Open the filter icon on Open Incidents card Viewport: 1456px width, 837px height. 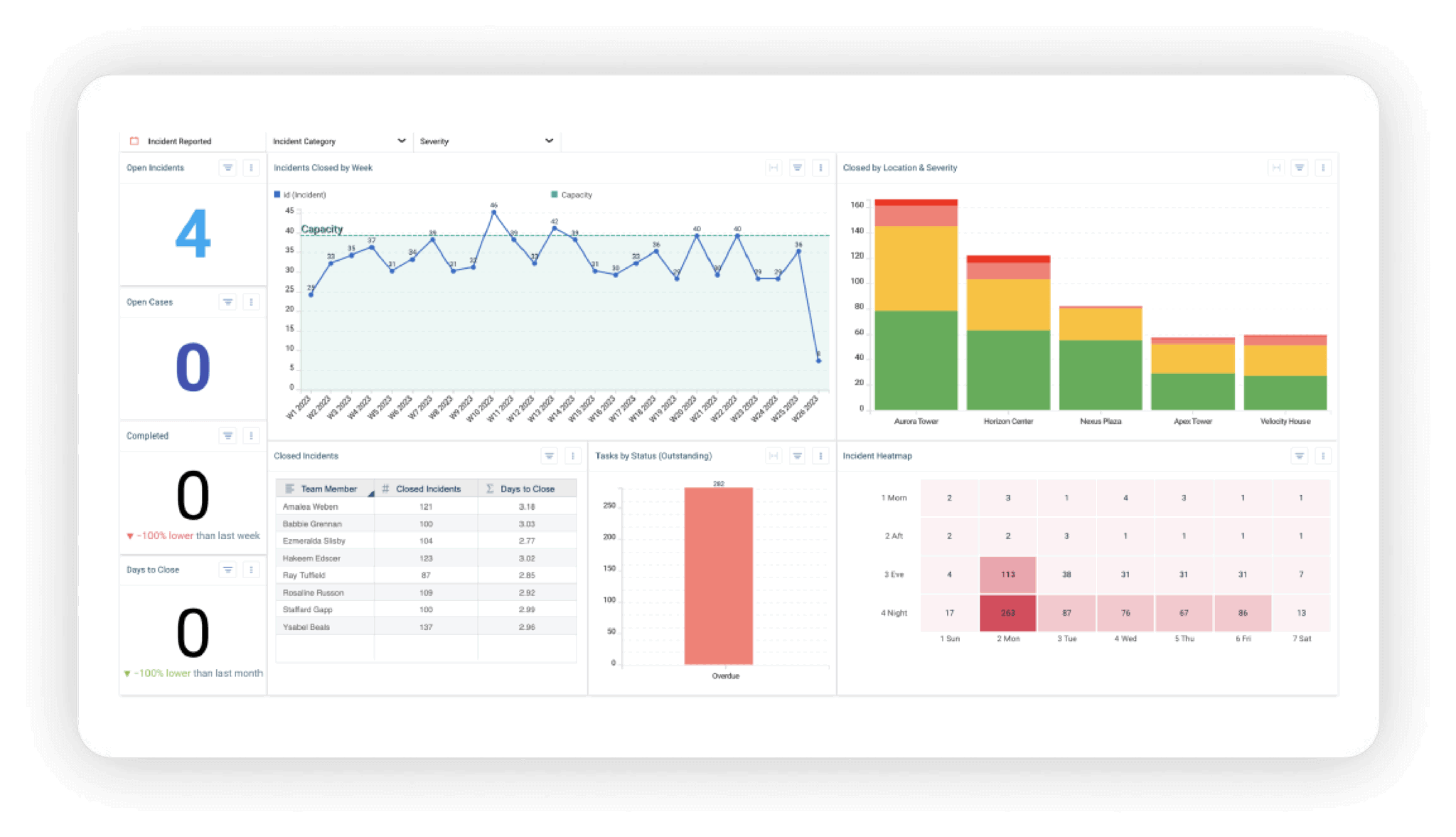tap(227, 168)
